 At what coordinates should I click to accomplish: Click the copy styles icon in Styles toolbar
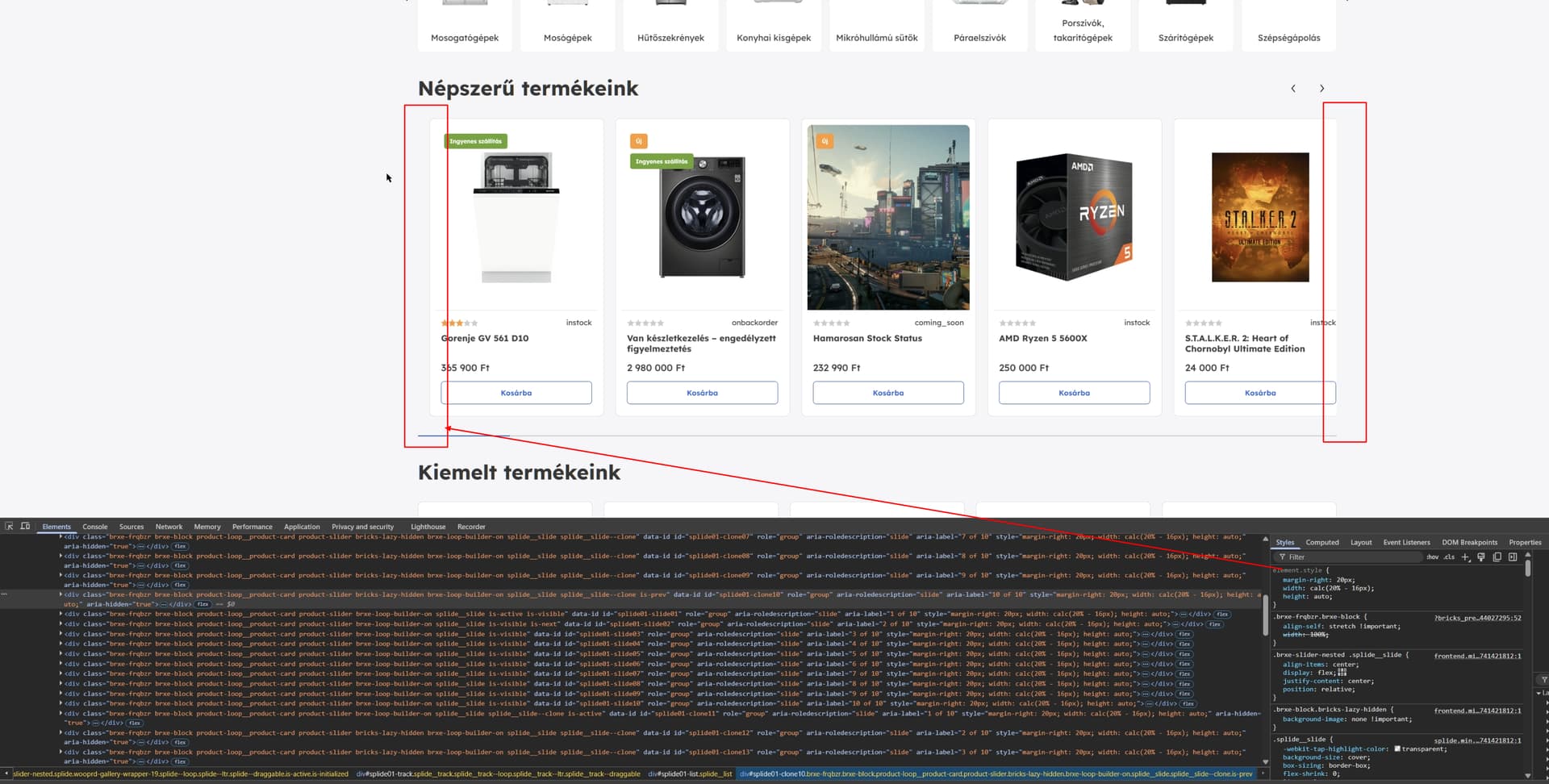tap(1497, 557)
